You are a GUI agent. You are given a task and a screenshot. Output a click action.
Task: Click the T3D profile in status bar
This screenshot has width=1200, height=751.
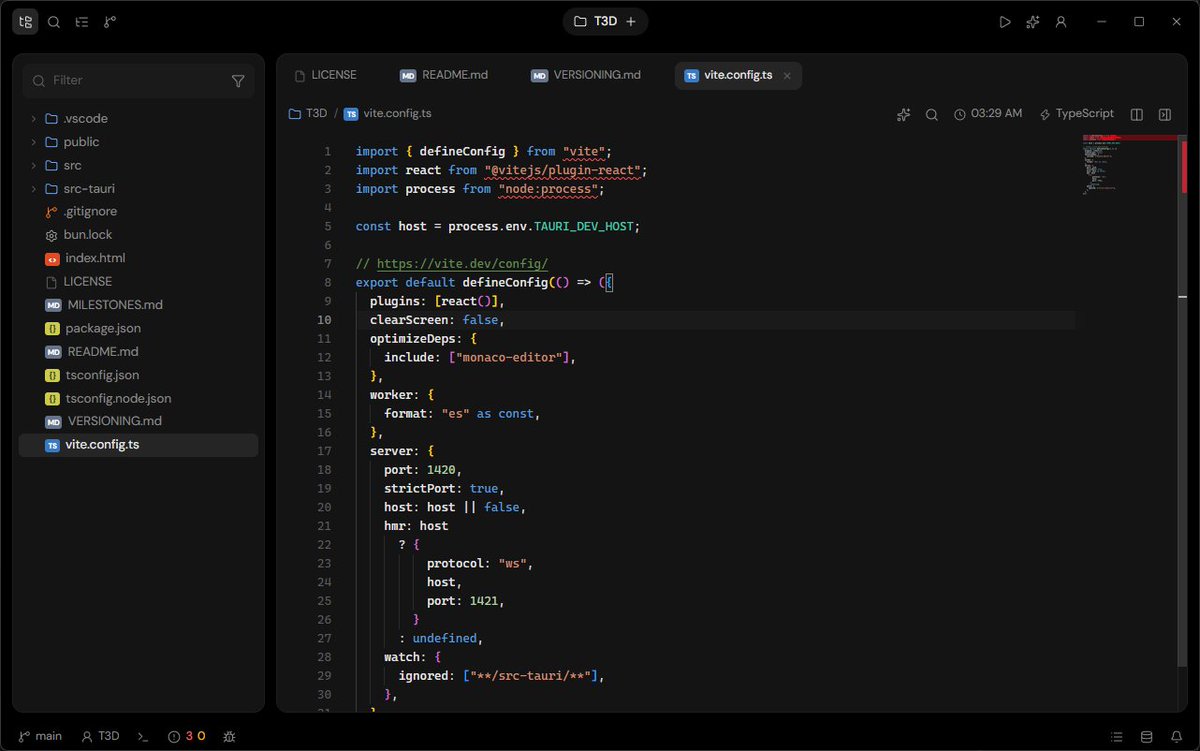tap(100, 736)
